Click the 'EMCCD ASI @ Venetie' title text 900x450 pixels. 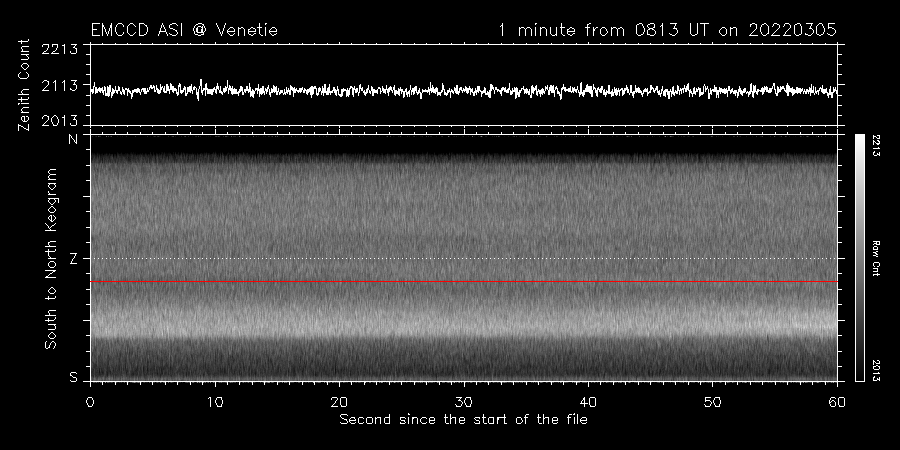tap(184, 30)
